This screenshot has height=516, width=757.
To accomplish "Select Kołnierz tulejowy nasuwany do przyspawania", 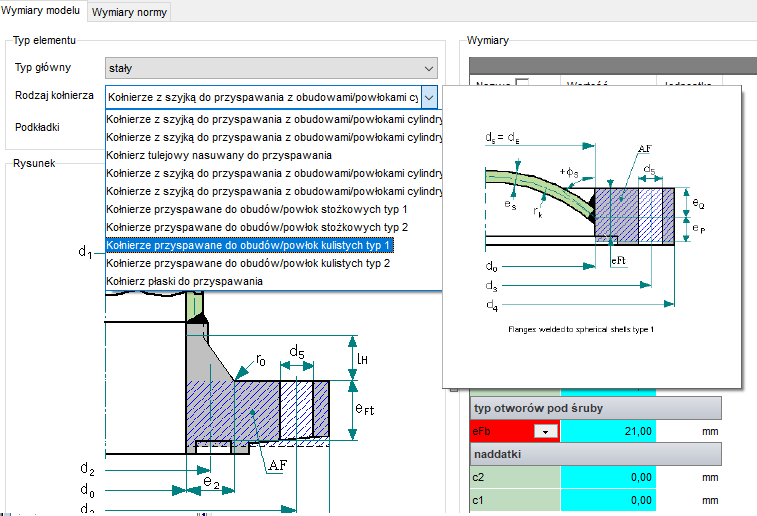I will (219, 155).
